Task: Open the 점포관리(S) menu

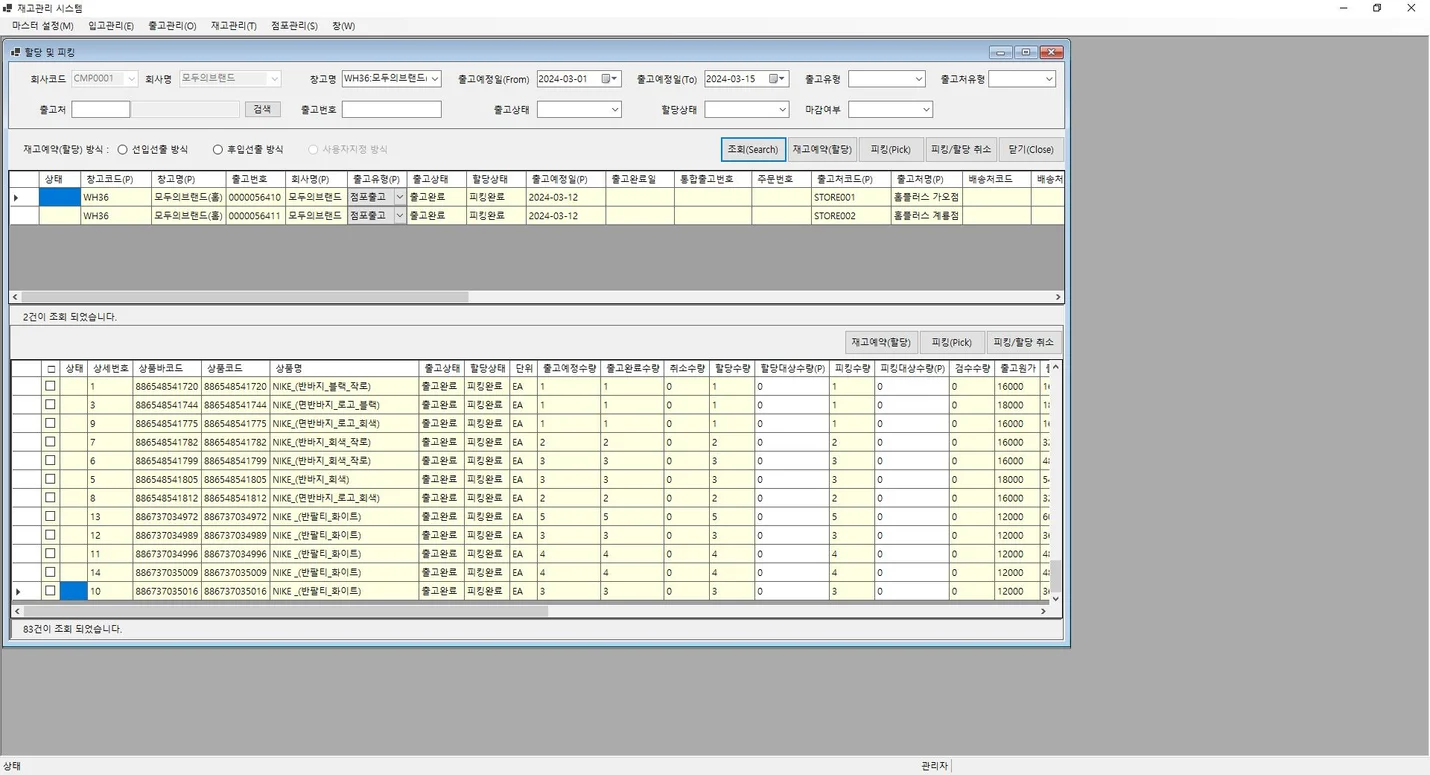Action: (294, 26)
